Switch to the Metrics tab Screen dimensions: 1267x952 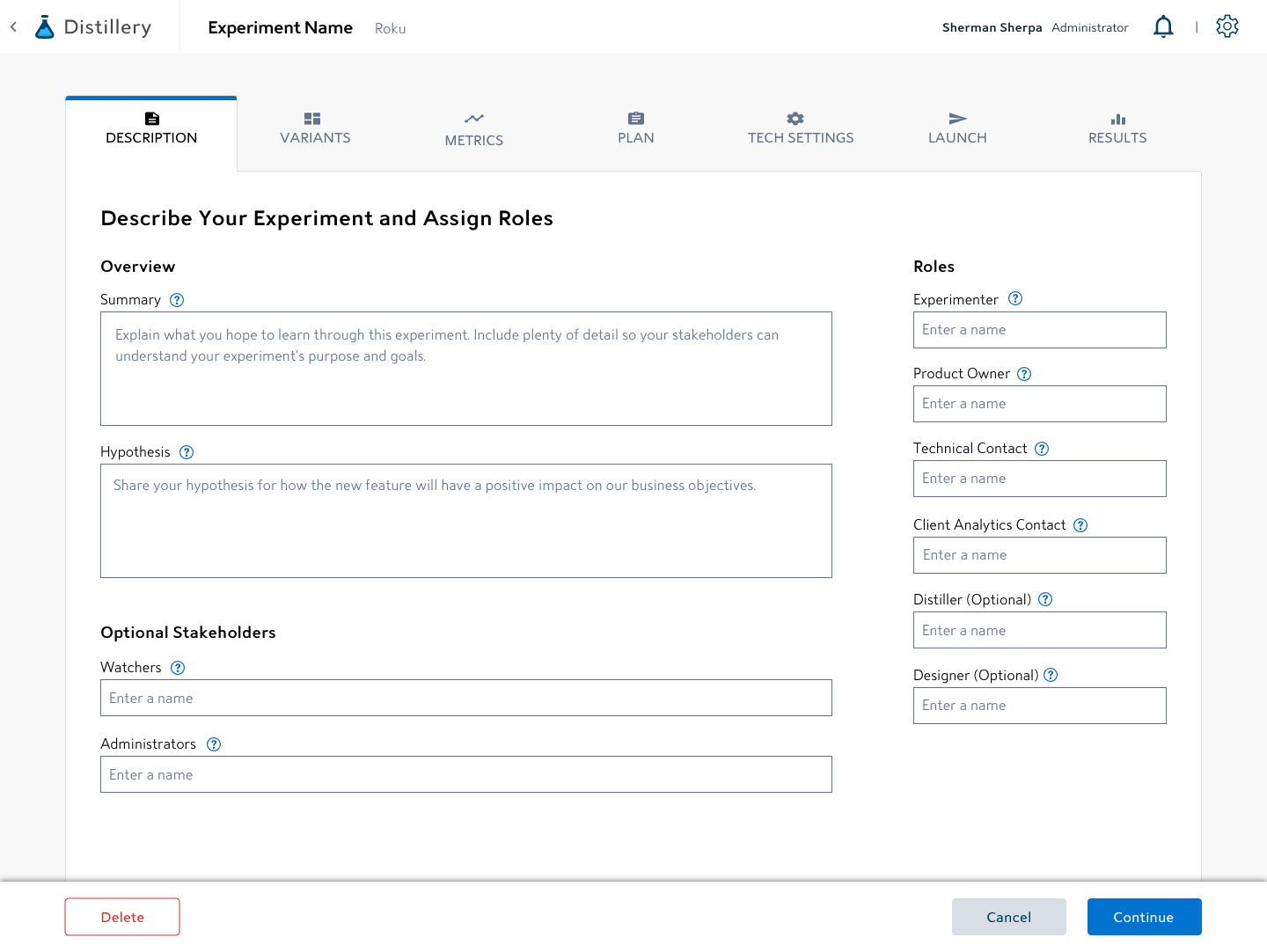[474, 130]
